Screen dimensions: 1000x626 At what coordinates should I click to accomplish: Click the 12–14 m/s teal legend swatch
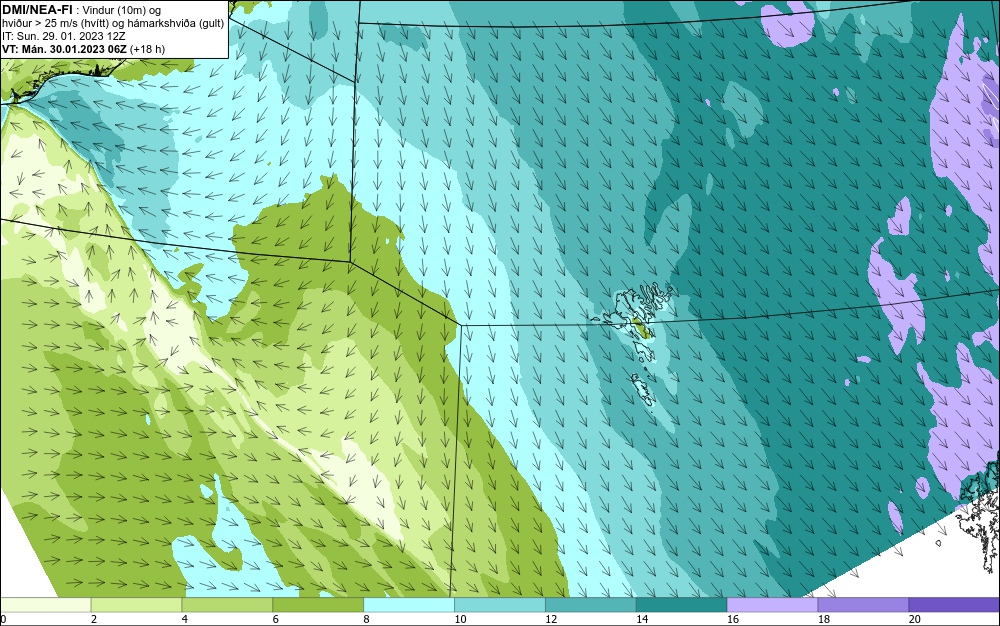591,604
